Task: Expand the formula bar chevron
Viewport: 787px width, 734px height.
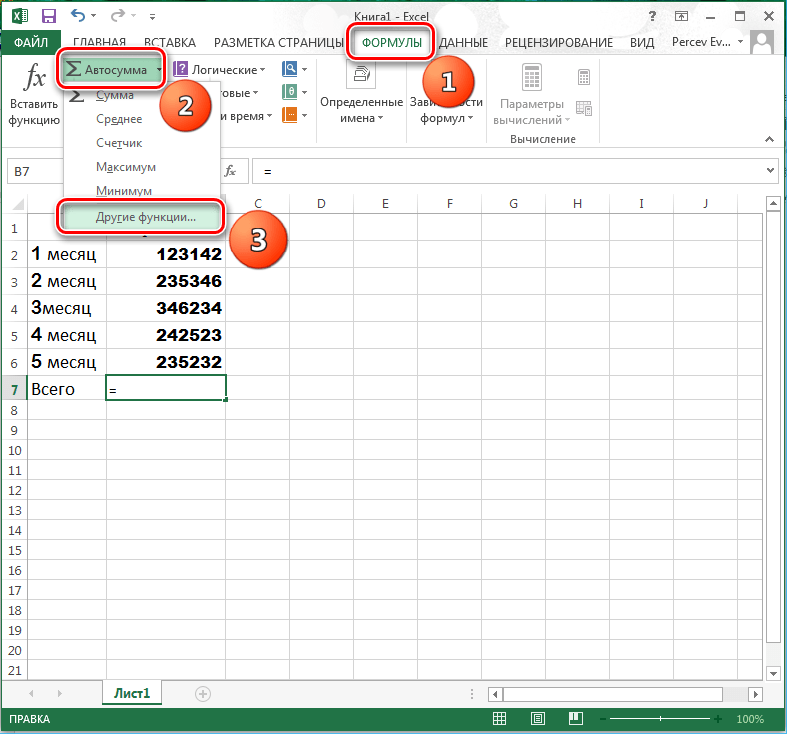Action: pyautogui.click(x=770, y=171)
